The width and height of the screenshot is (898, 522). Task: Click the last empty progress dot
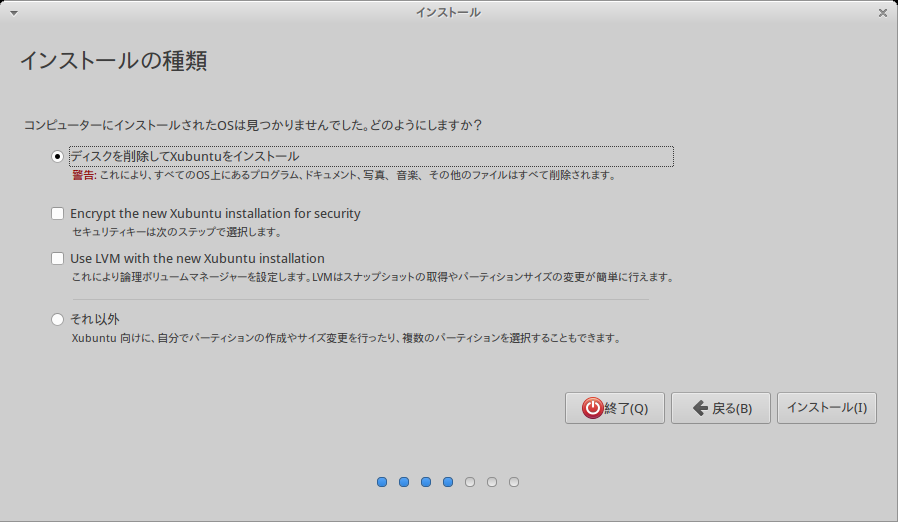click(x=514, y=482)
